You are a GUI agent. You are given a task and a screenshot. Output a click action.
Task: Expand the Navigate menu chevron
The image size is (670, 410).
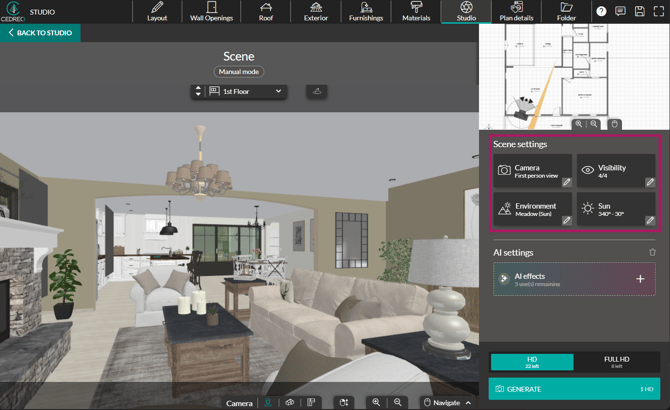[468, 403]
